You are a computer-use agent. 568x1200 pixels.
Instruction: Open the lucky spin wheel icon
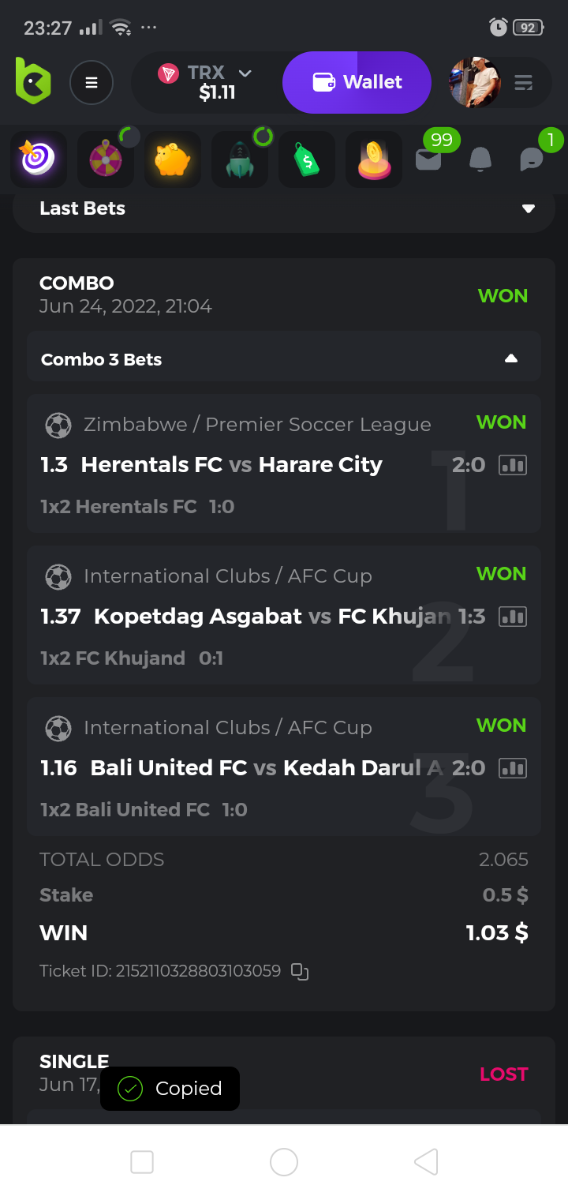[105, 159]
